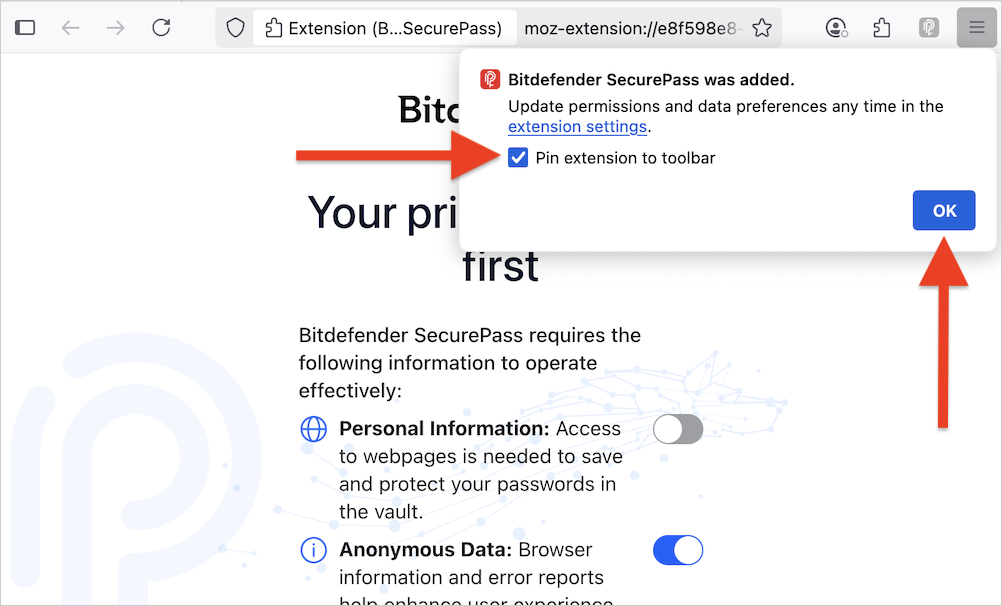Toggle the browser sidebar icon
1002x606 pixels.
coord(25,27)
